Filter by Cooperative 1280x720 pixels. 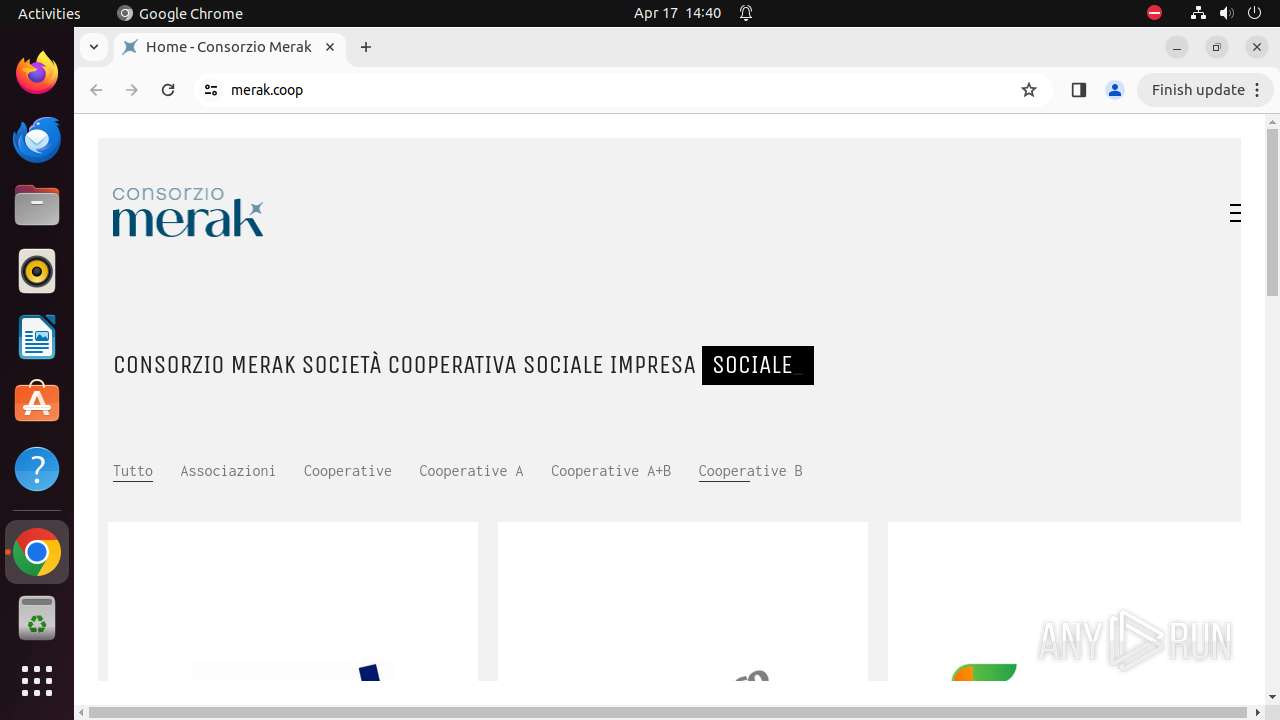click(348, 471)
